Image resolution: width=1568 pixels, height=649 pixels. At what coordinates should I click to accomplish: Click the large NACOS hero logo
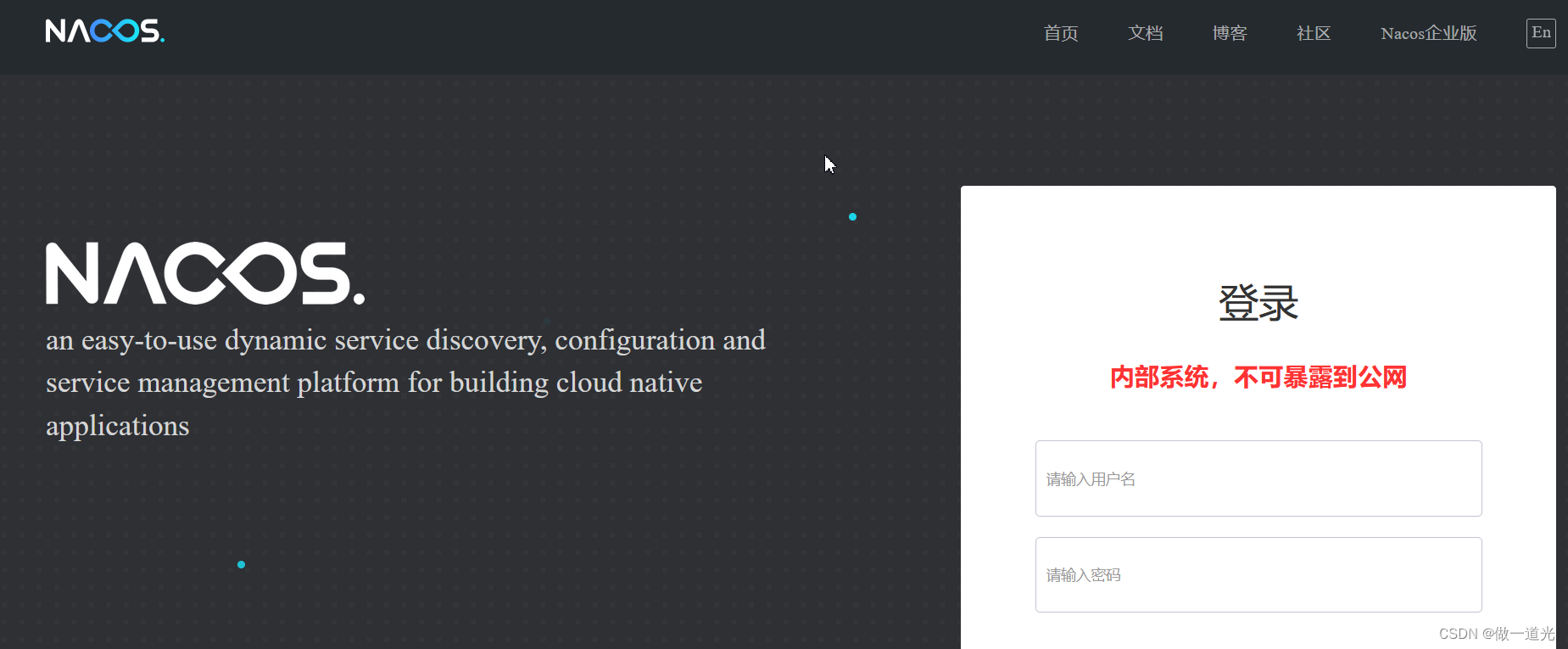tap(205, 273)
